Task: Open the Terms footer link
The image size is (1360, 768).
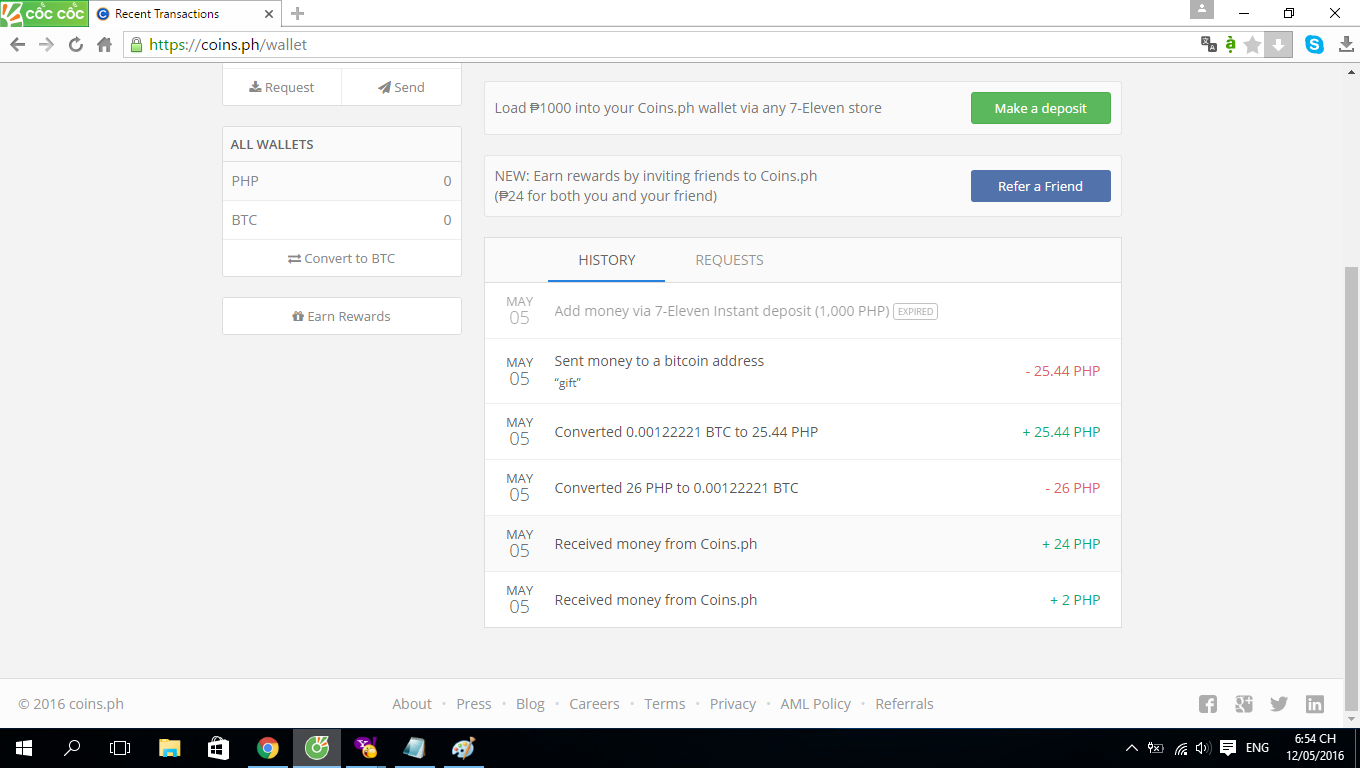Action: click(665, 704)
